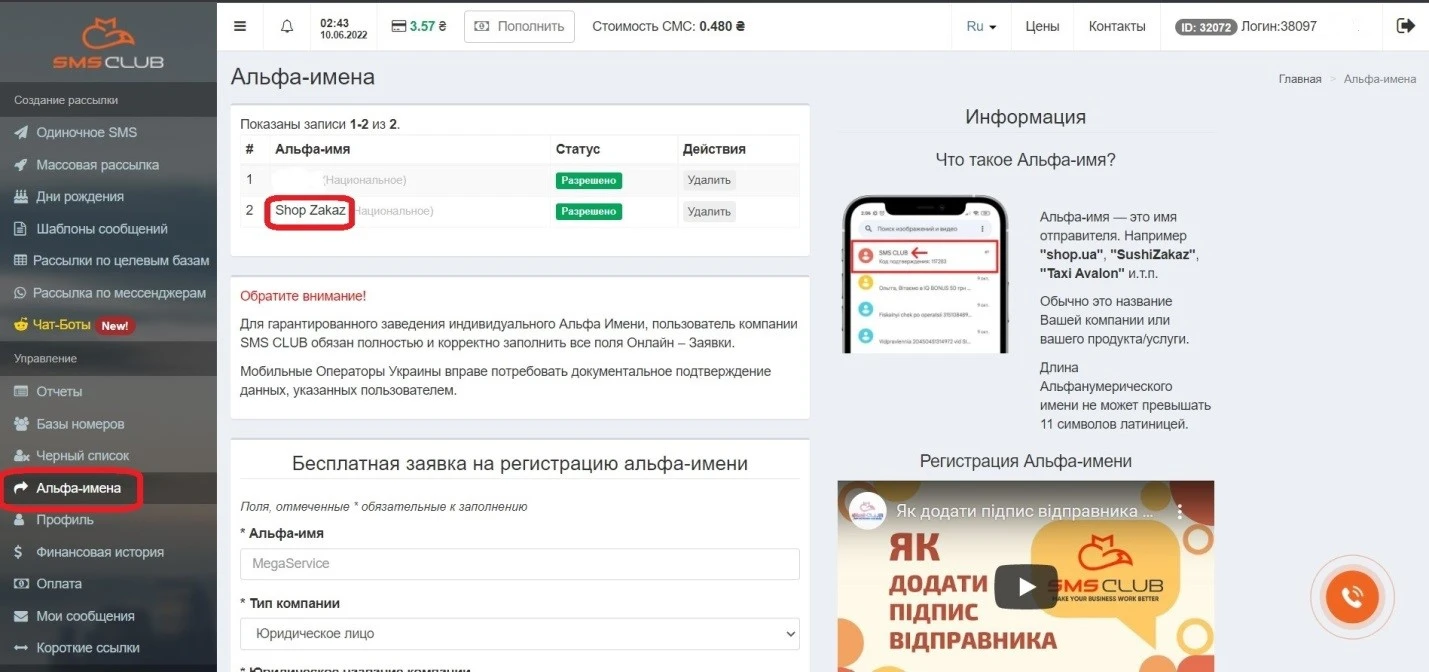
Task: Click the hamburger menu icon
Action: click(240, 27)
